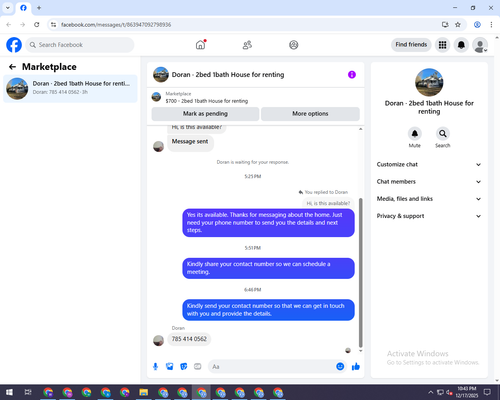View site information icon in the address bar
The height and width of the screenshot is (400, 500).
[53, 25]
